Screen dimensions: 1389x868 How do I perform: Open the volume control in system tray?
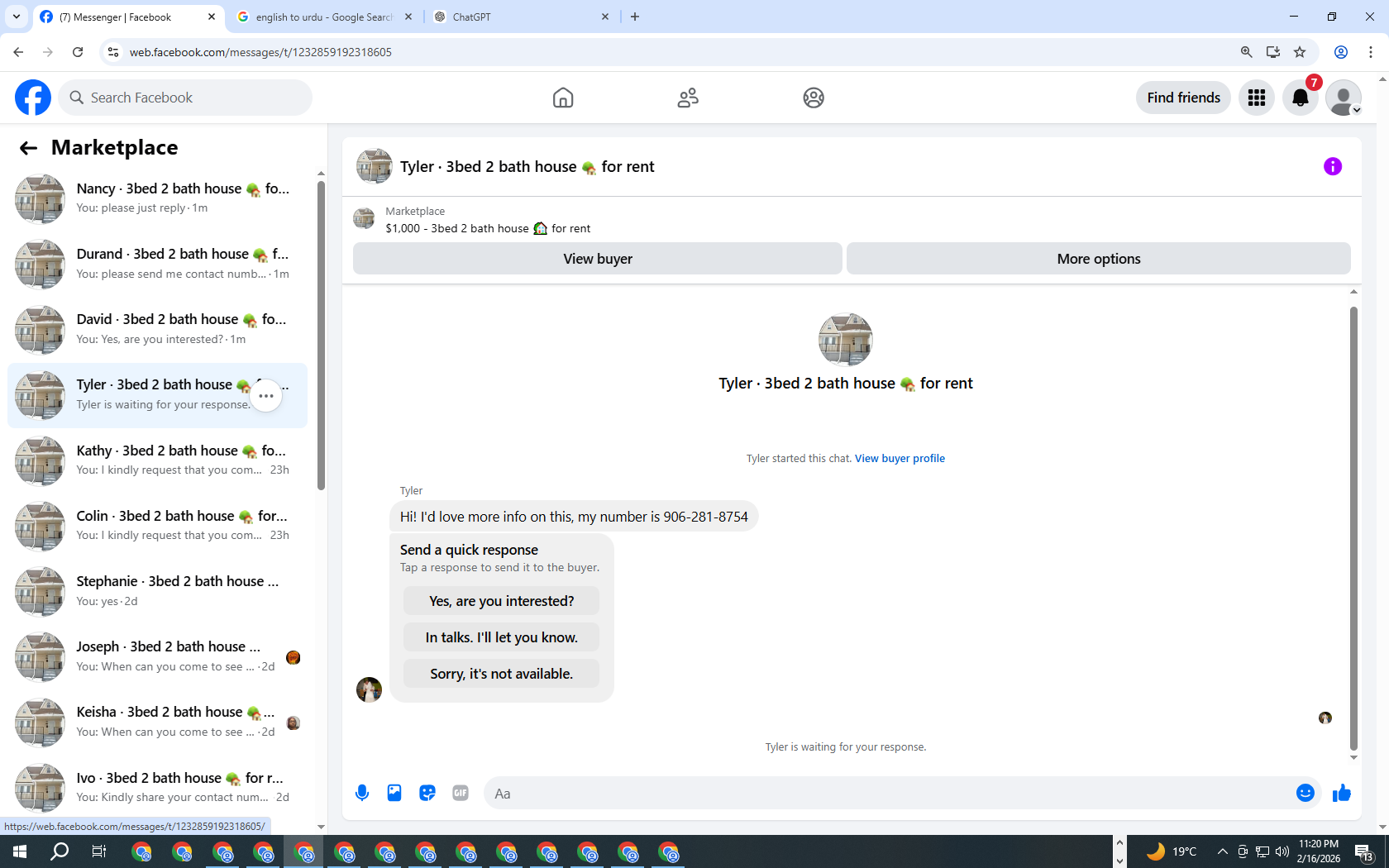[x=1282, y=851]
